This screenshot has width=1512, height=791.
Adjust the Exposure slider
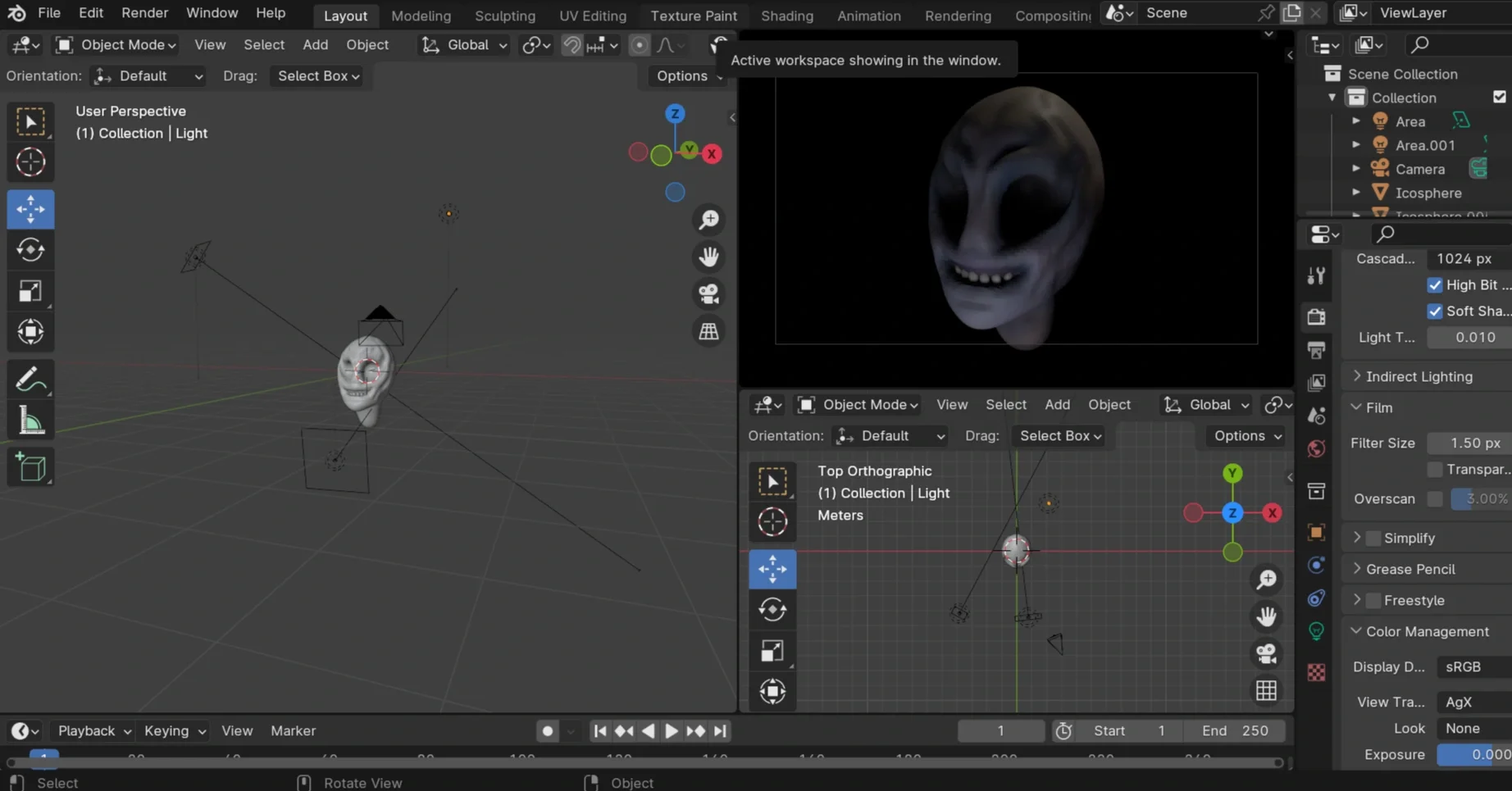(x=1474, y=754)
